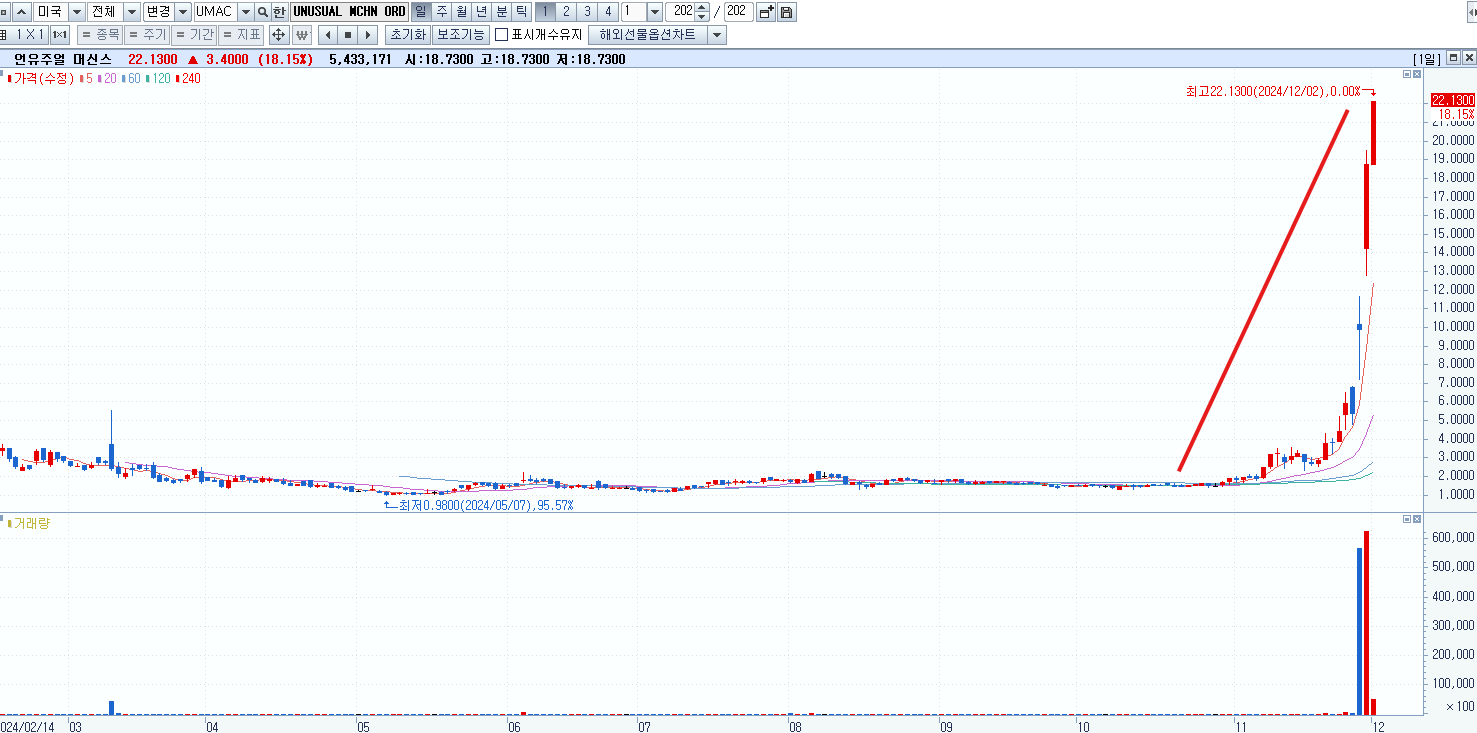Viewport: 1477px width, 733px height.
Task: Click the tallest red volume bar
Action: pyautogui.click(x=1366, y=623)
